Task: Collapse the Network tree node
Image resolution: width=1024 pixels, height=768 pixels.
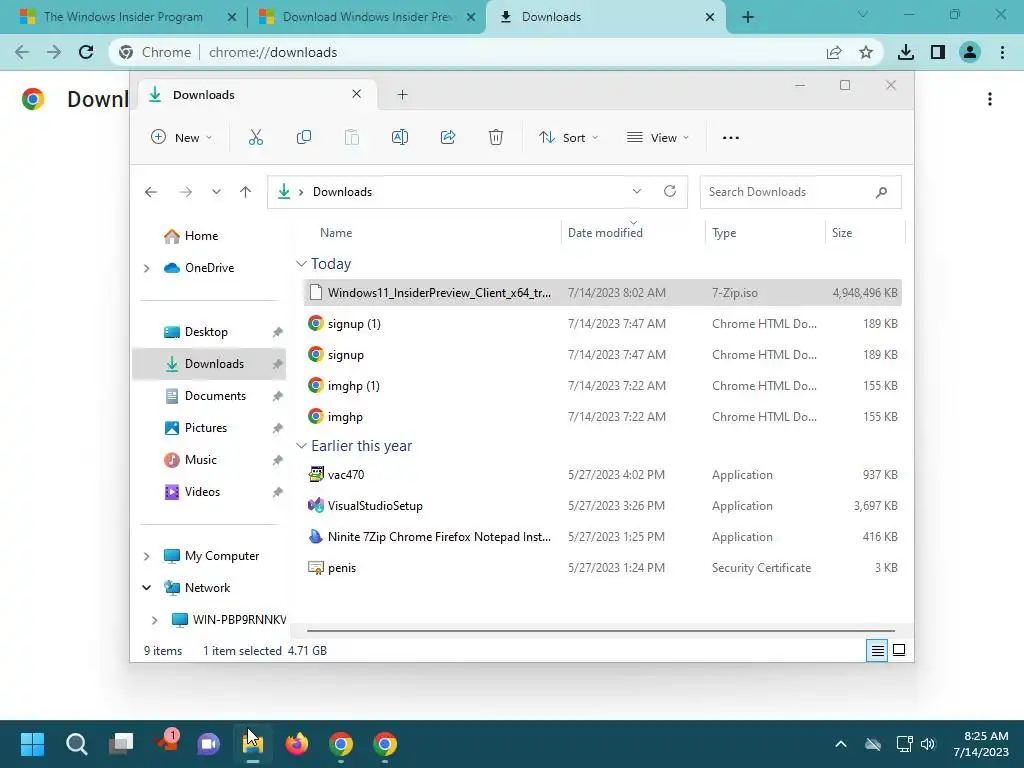Action: click(x=146, y=588)
